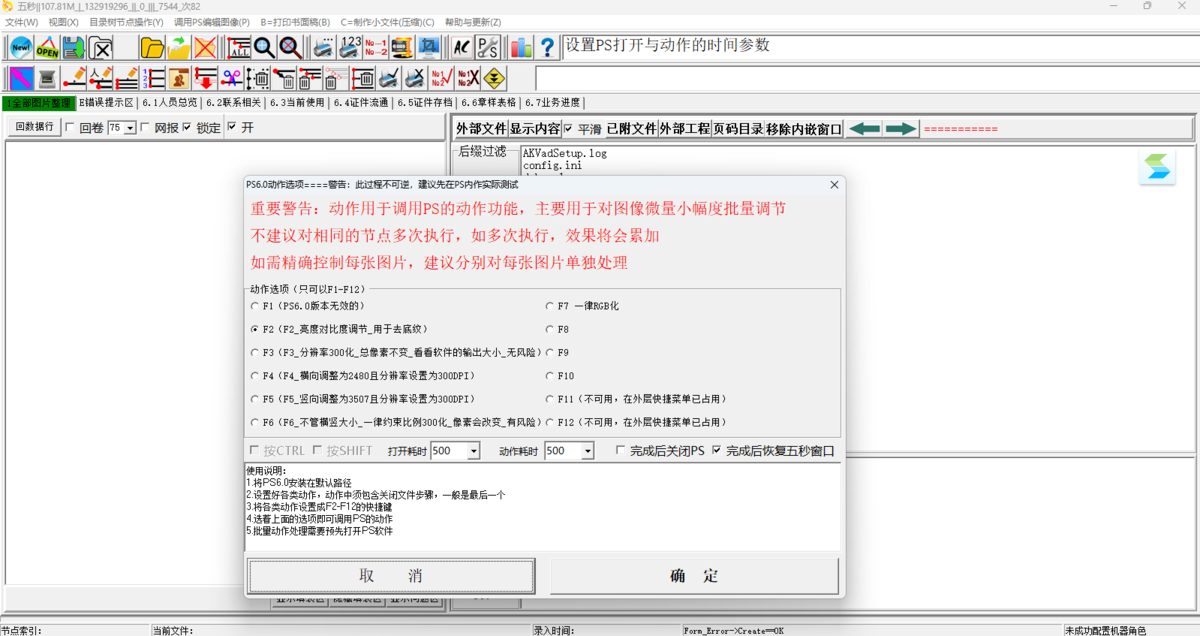Click the green sidebar icon on right edge
Image resolution: width=1200 pixels, height=636 pixels.
[x=1157, y=168]
